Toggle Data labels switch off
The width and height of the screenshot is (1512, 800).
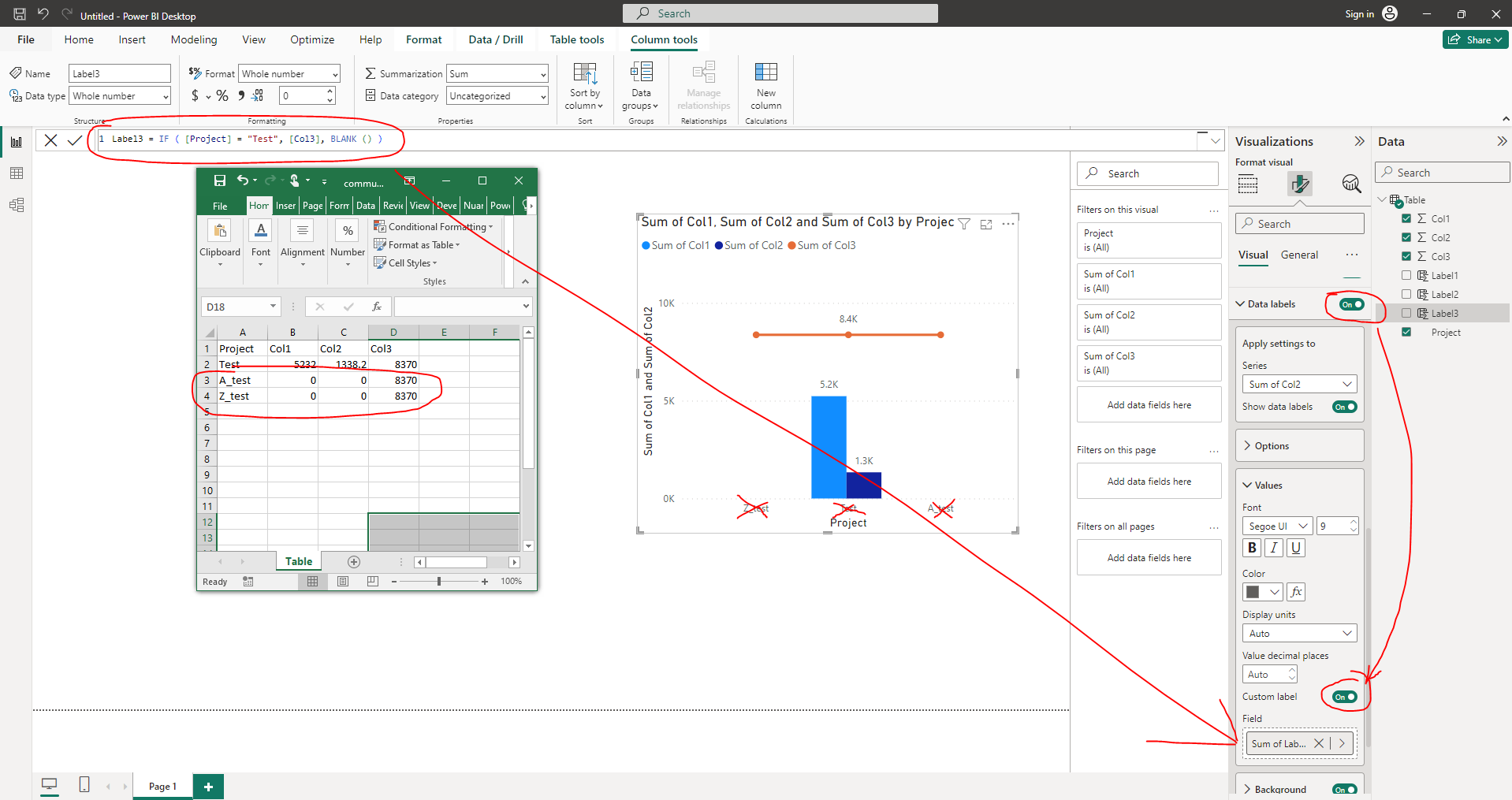tap(1353, 304)
